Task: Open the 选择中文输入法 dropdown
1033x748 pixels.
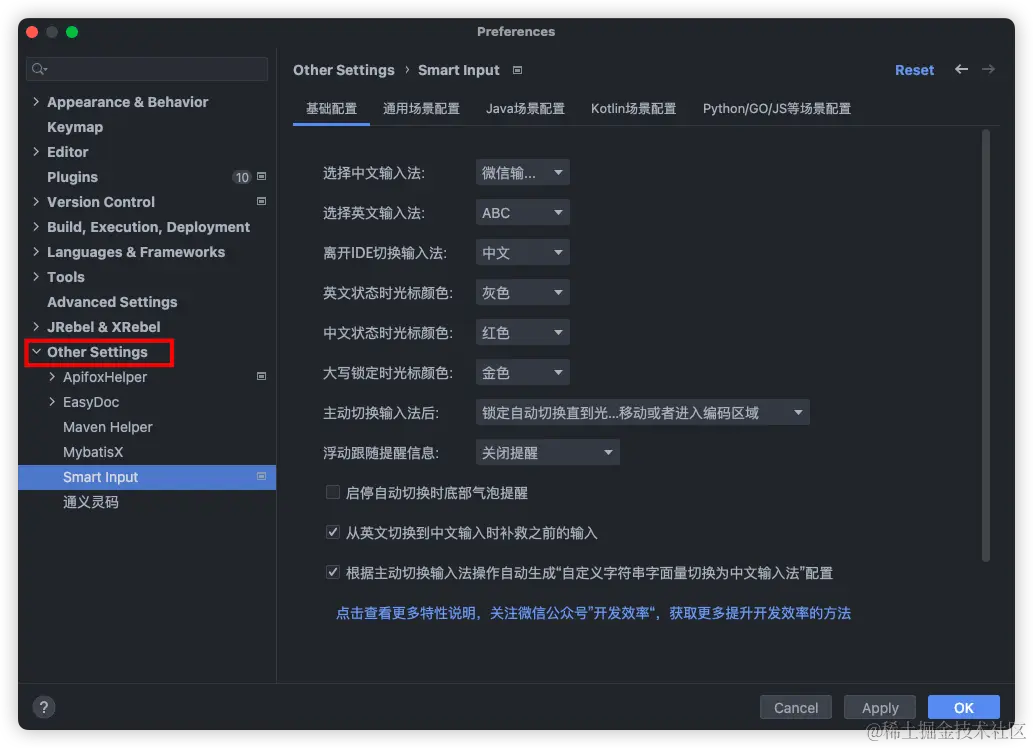Action: (x=522, y=173)
